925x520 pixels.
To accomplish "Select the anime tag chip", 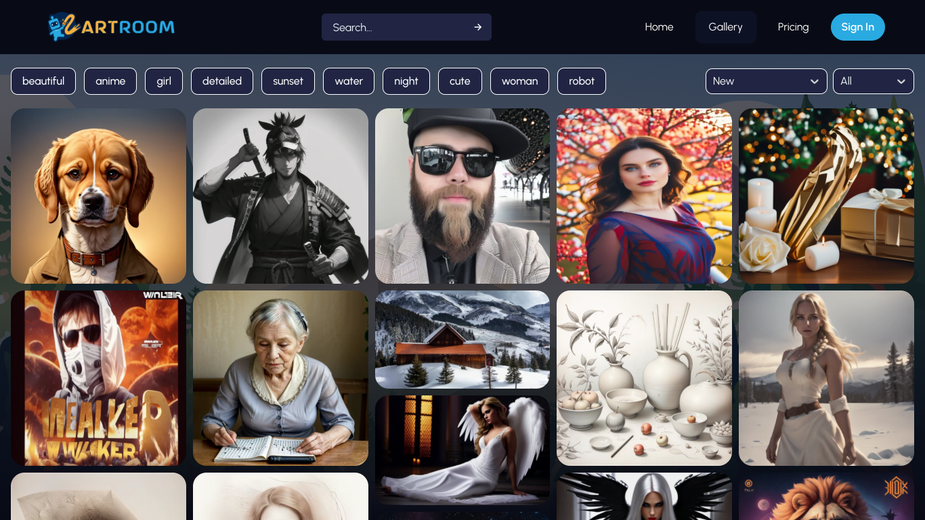I will click(110, 81).
